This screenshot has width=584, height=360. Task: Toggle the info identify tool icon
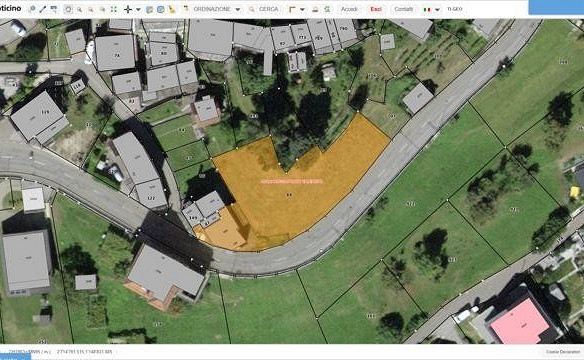(x=32, y=9)
